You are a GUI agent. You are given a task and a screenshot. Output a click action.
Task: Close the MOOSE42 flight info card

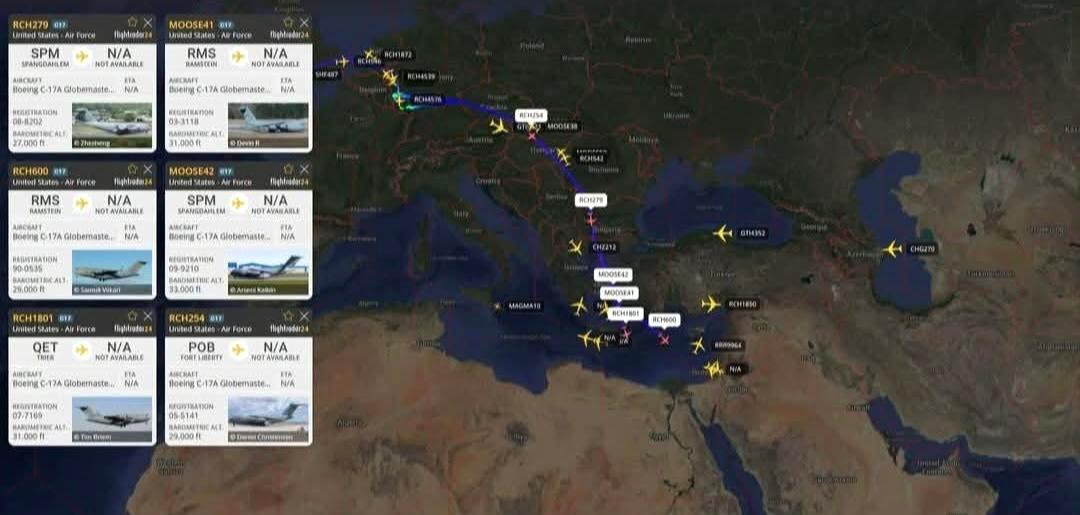click(304, 169)
